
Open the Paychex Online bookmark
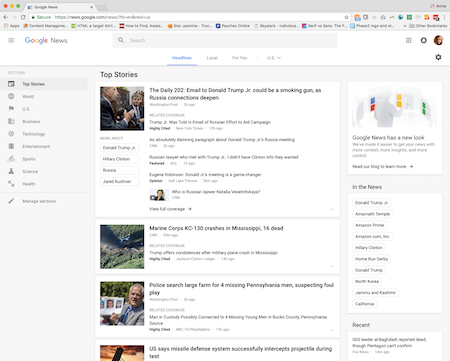(x=233, y=26)
